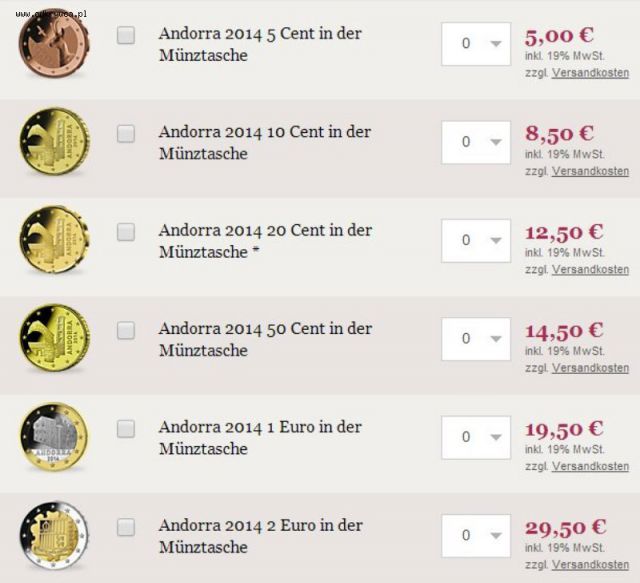Tick the Andorra 2014 10 Cent checkbox

click(x=126, y=134)
